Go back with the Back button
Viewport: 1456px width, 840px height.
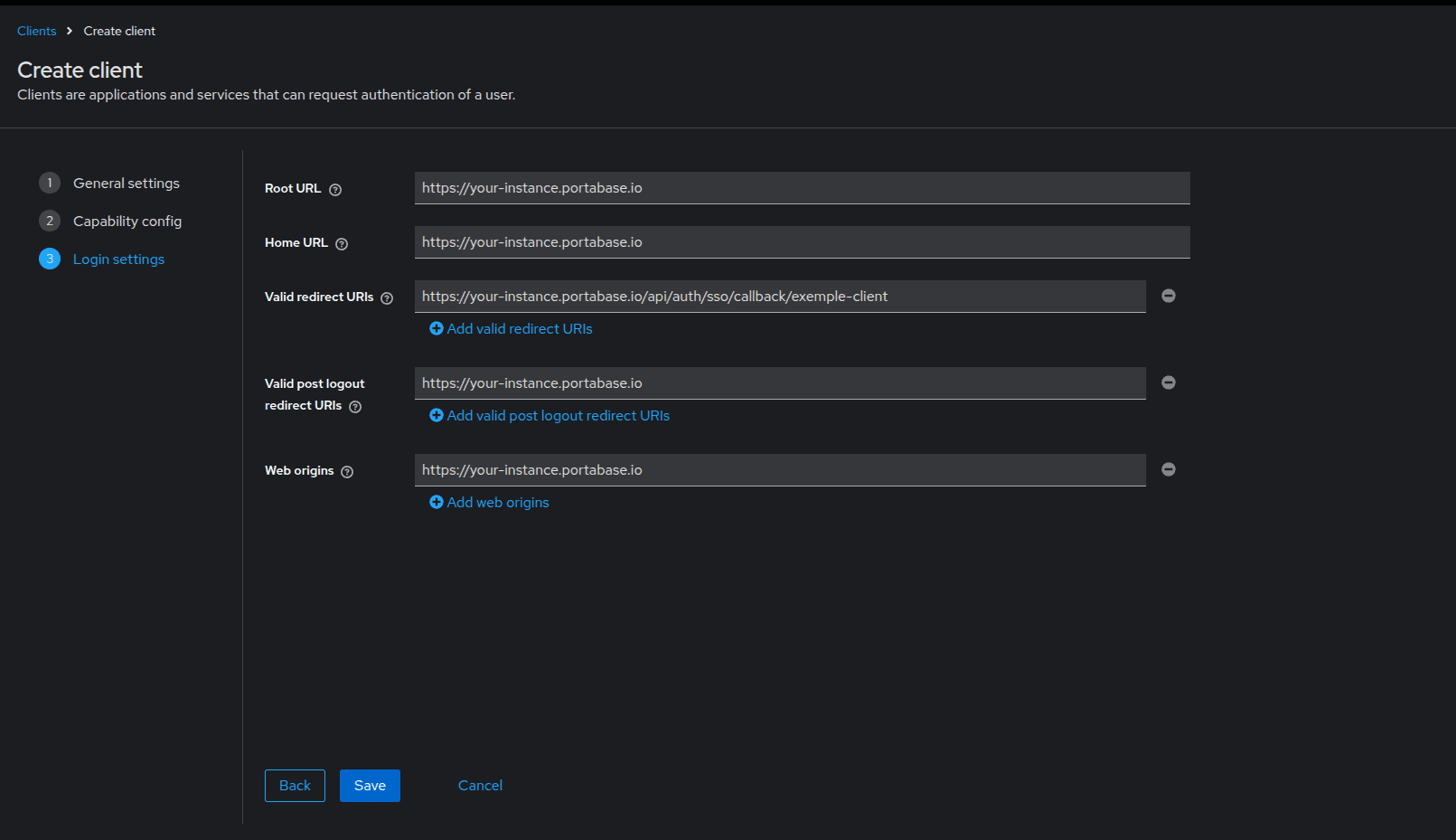295,785
